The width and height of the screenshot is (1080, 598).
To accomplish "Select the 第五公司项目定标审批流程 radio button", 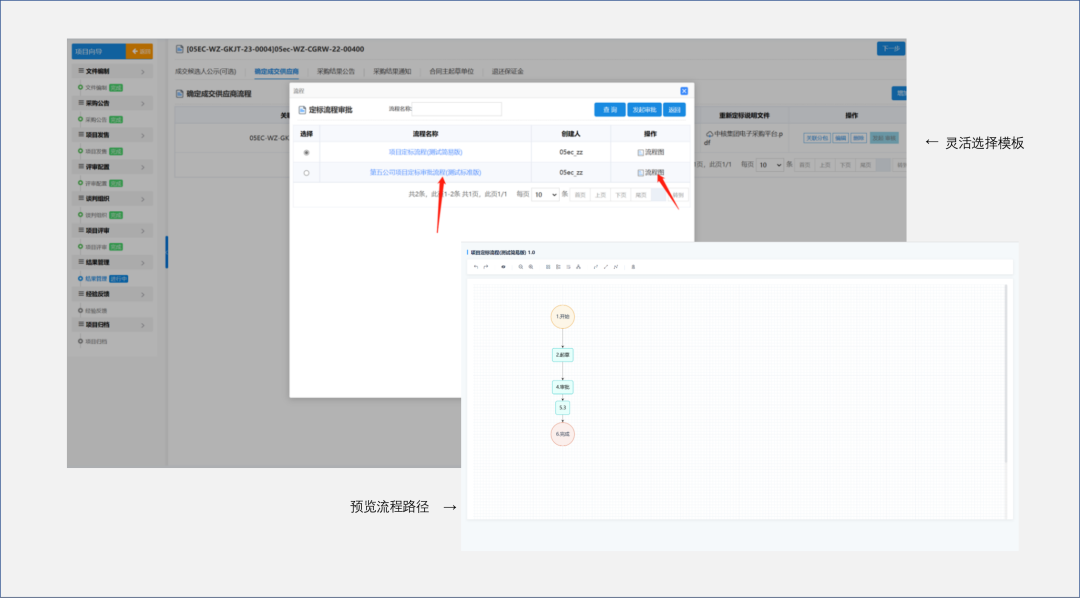I will click(x=306, y=173).
